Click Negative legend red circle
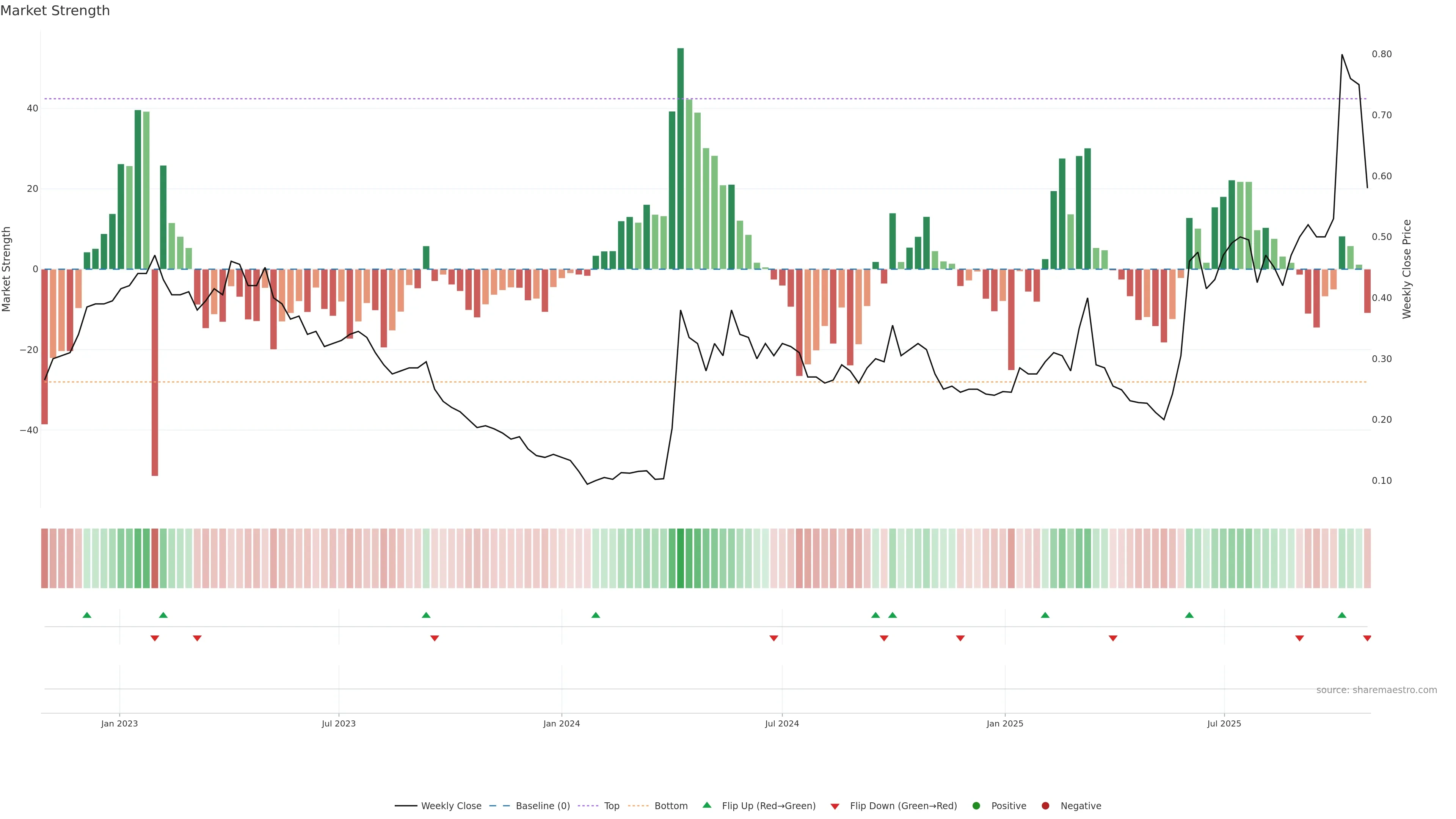Screen dimensions: 1456x819 pos(1045,806)
